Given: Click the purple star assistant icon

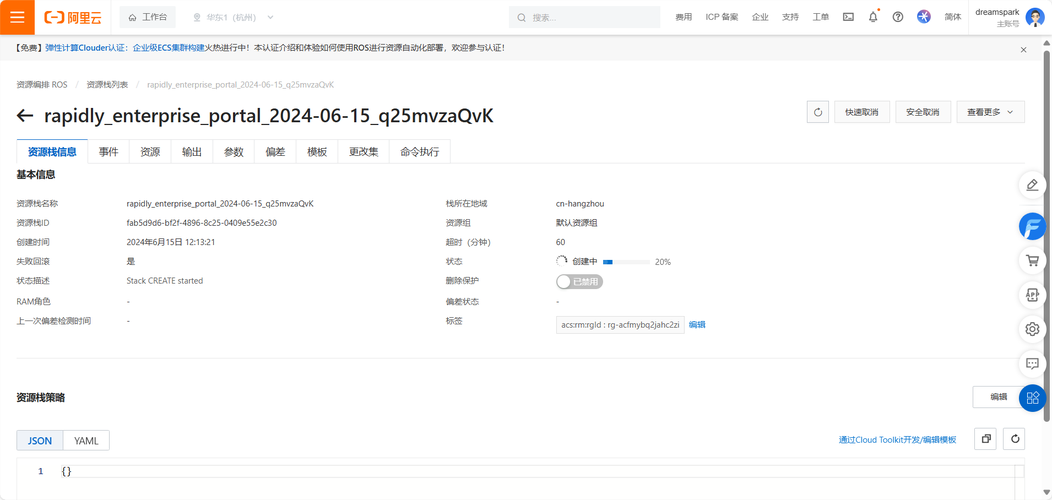Looking at the screenshot, I should point(924,17).
